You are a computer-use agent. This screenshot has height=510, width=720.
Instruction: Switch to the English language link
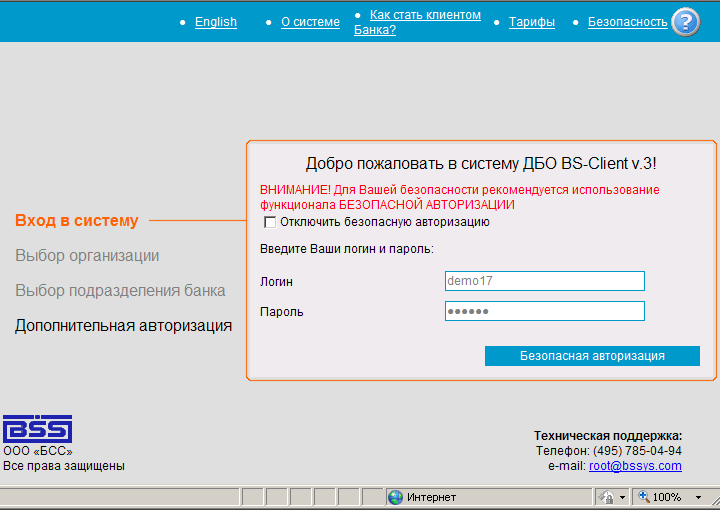point(216,22)
